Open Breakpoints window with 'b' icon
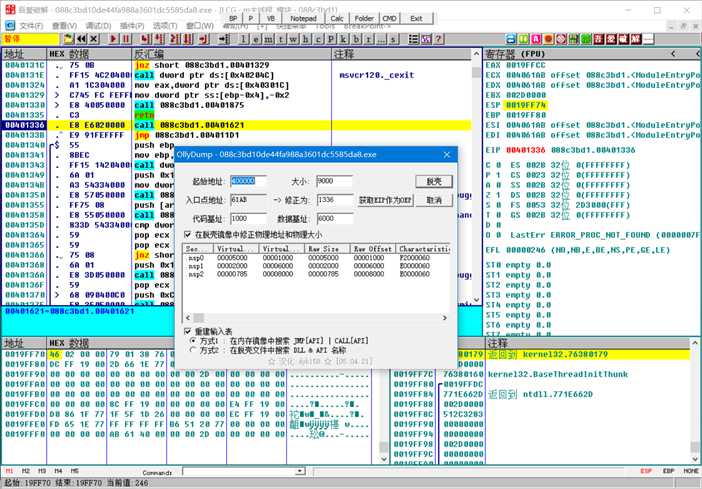The height and width of the screenshot is (489, 702). (x=356, y=39)
